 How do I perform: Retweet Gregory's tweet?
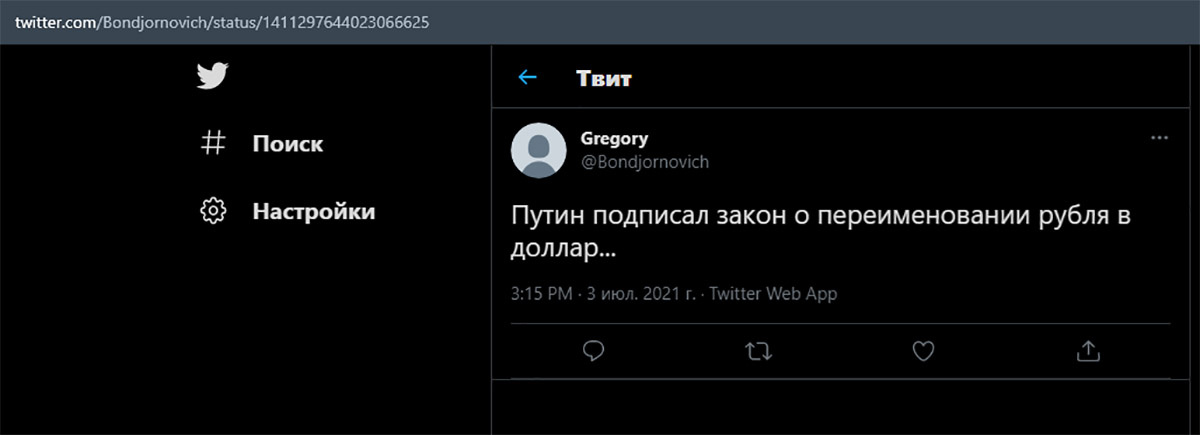[x=759, y=350]
